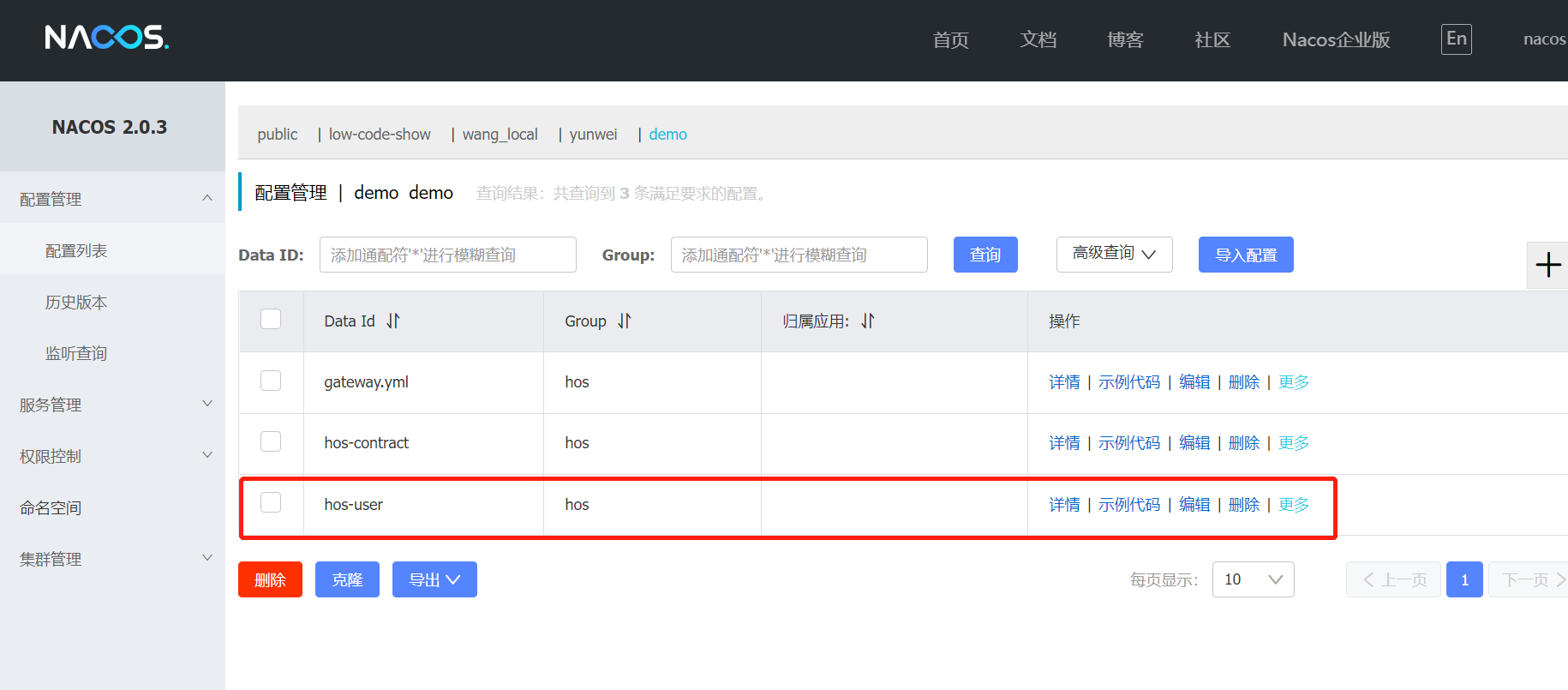Screen dimensions: 1568x690
Task: Click 编辑 for hos-user
Action: tap(1194, 505)
